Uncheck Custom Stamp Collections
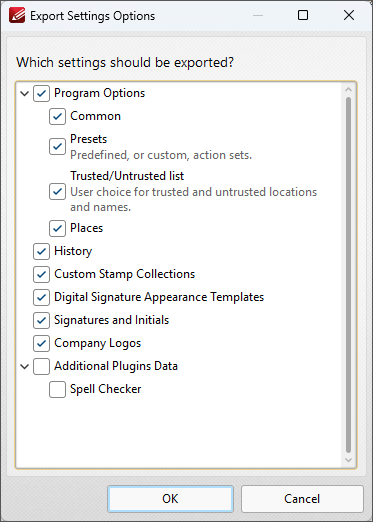 coord(41,274)
